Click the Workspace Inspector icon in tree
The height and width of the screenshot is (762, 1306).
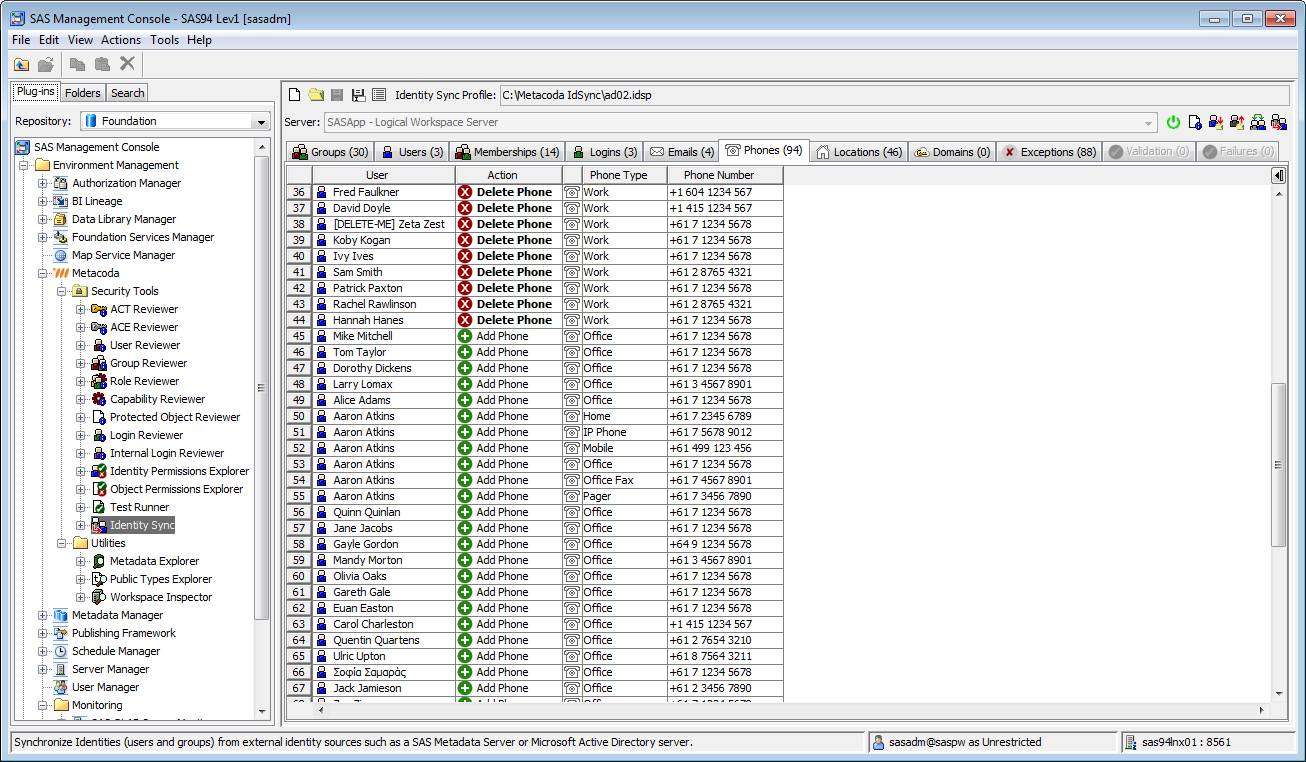pos(99,597)
